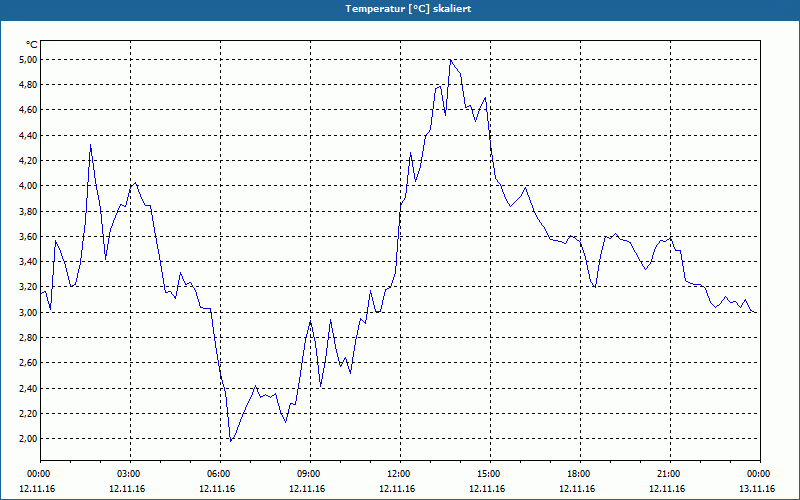
Task: Click the 09:00 time label
Action: point(307,474)
